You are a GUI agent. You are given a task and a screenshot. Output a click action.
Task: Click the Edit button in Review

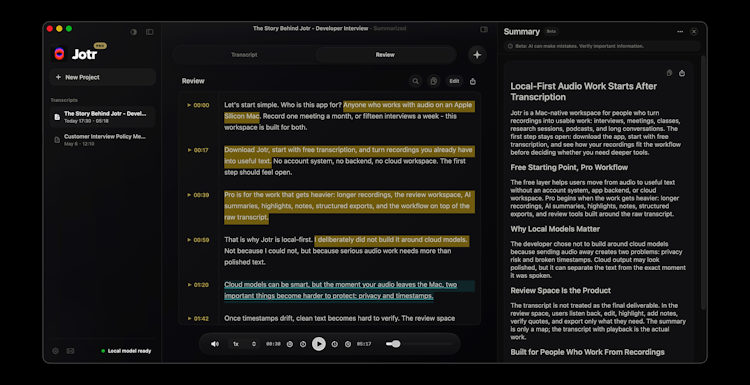point(454,81)
